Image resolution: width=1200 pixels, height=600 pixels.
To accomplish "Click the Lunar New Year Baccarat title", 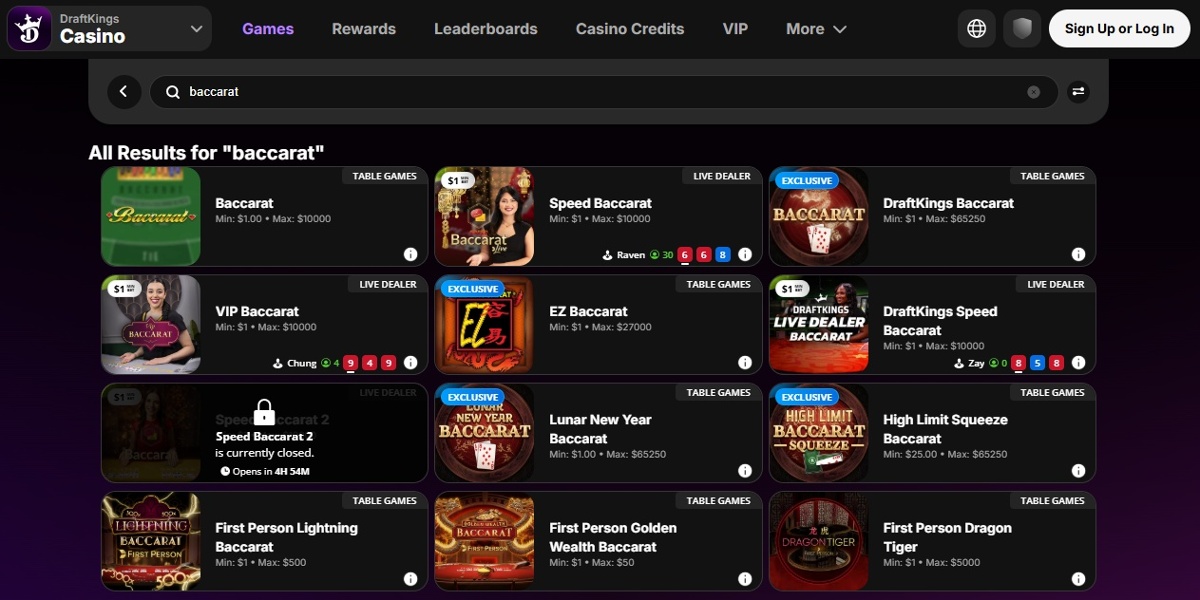I will 600,429.
